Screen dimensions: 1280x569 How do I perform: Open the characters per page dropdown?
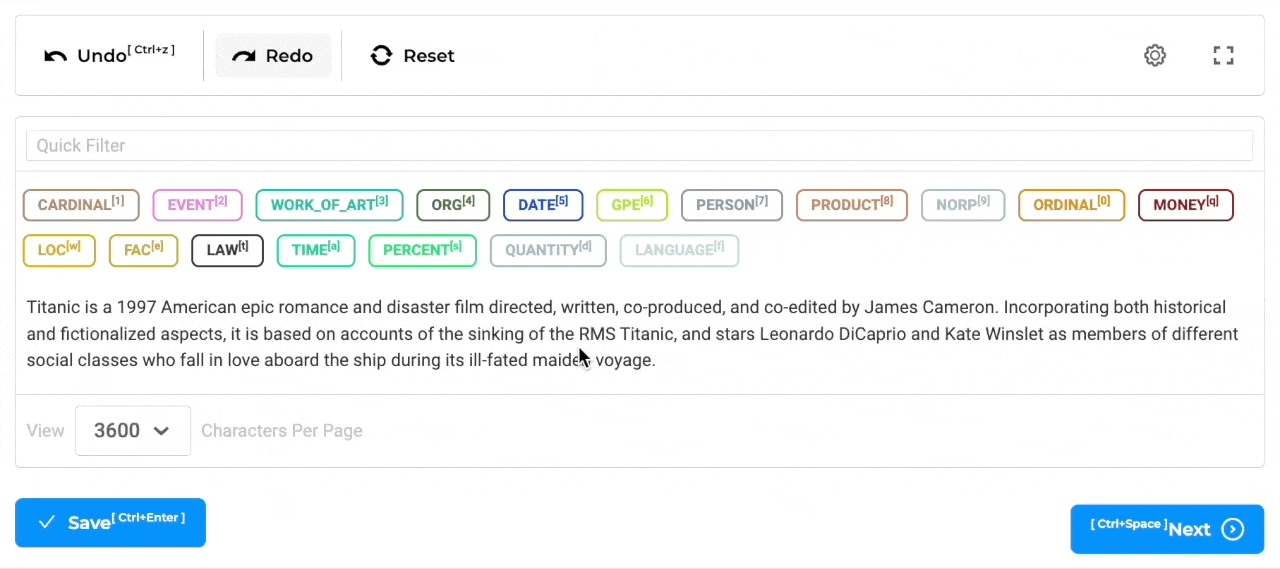(133, 431)
